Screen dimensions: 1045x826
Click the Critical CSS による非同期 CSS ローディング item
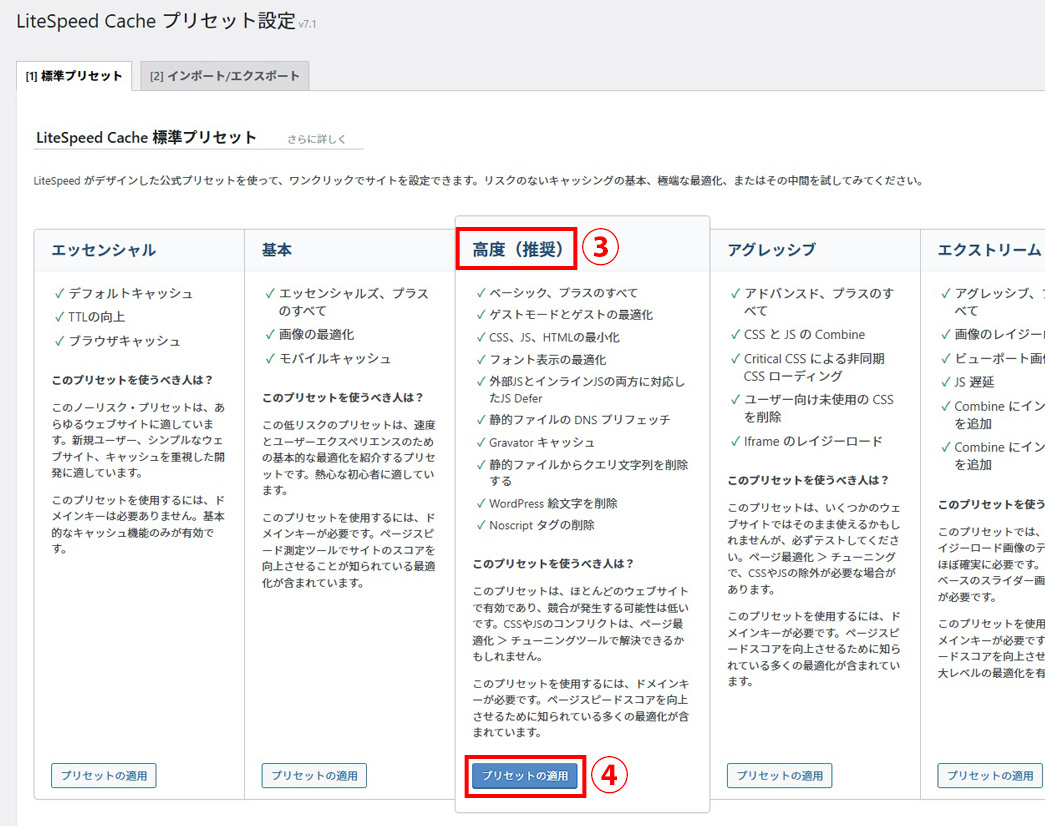pos(814,367)
